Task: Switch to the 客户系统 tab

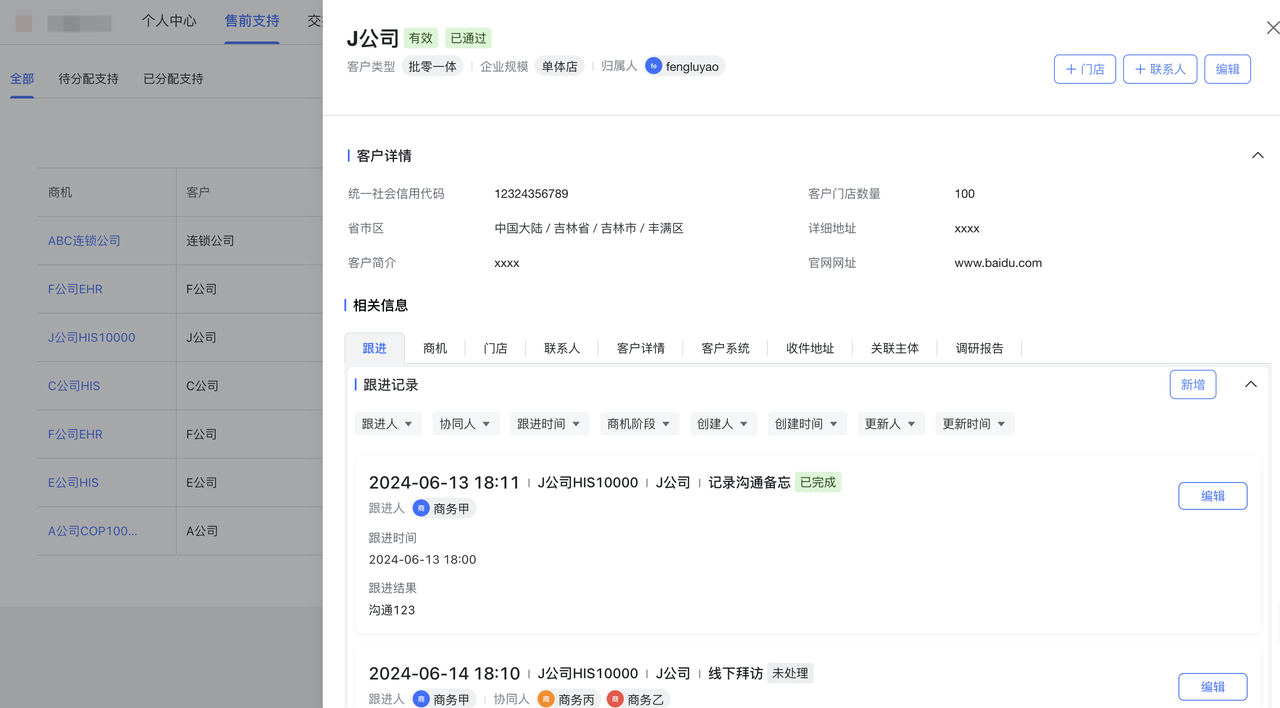Action: 726,348
